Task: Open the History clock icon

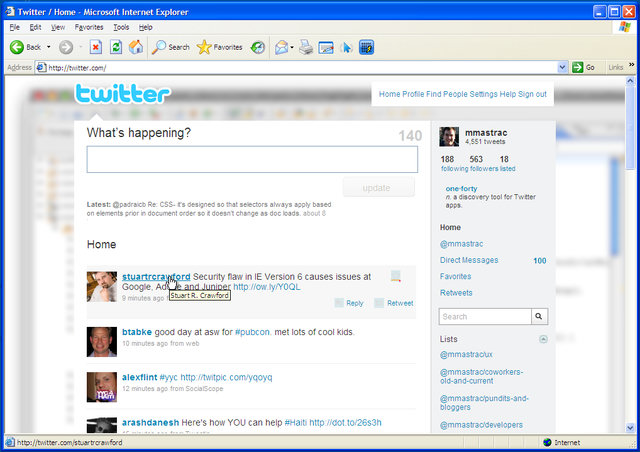Action: click(x=258, y=47)
